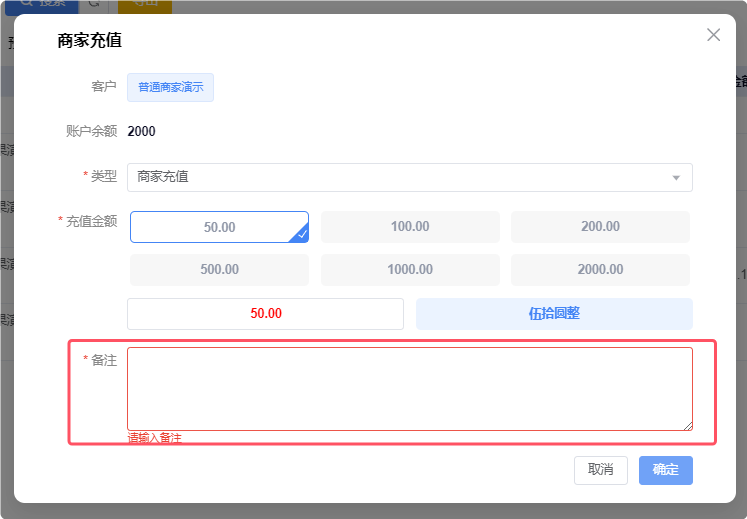This screenshot has height=519, width=747.
Task: Choose the 200.00 recharge amount
Action: [x=600, y=227]
